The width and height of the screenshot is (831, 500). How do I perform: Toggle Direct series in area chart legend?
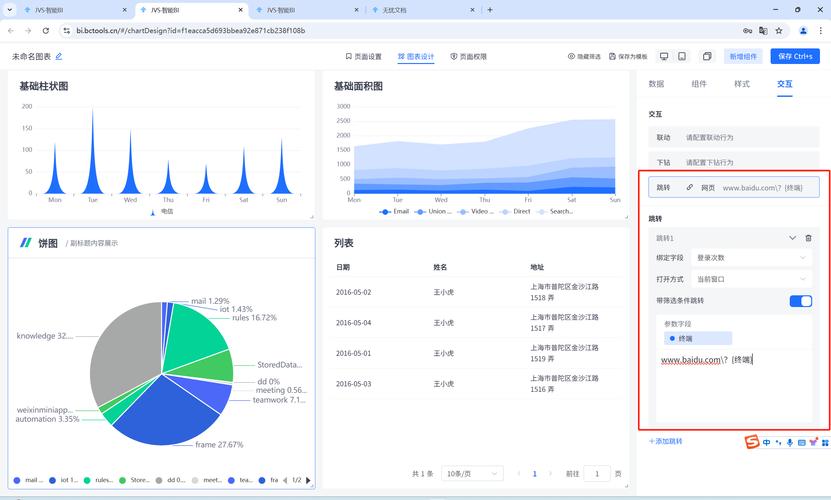[x=515, y=212]
